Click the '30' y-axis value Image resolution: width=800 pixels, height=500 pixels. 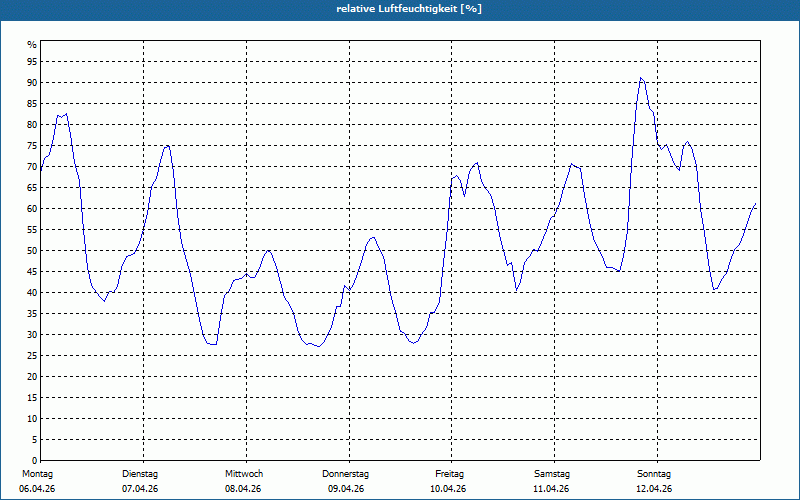(x=32, y=335)
